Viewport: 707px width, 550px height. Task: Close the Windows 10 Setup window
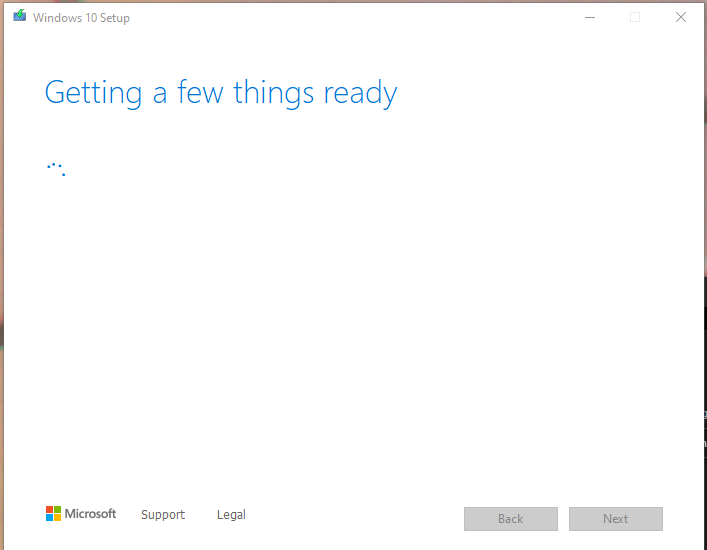tap(681, 18)
